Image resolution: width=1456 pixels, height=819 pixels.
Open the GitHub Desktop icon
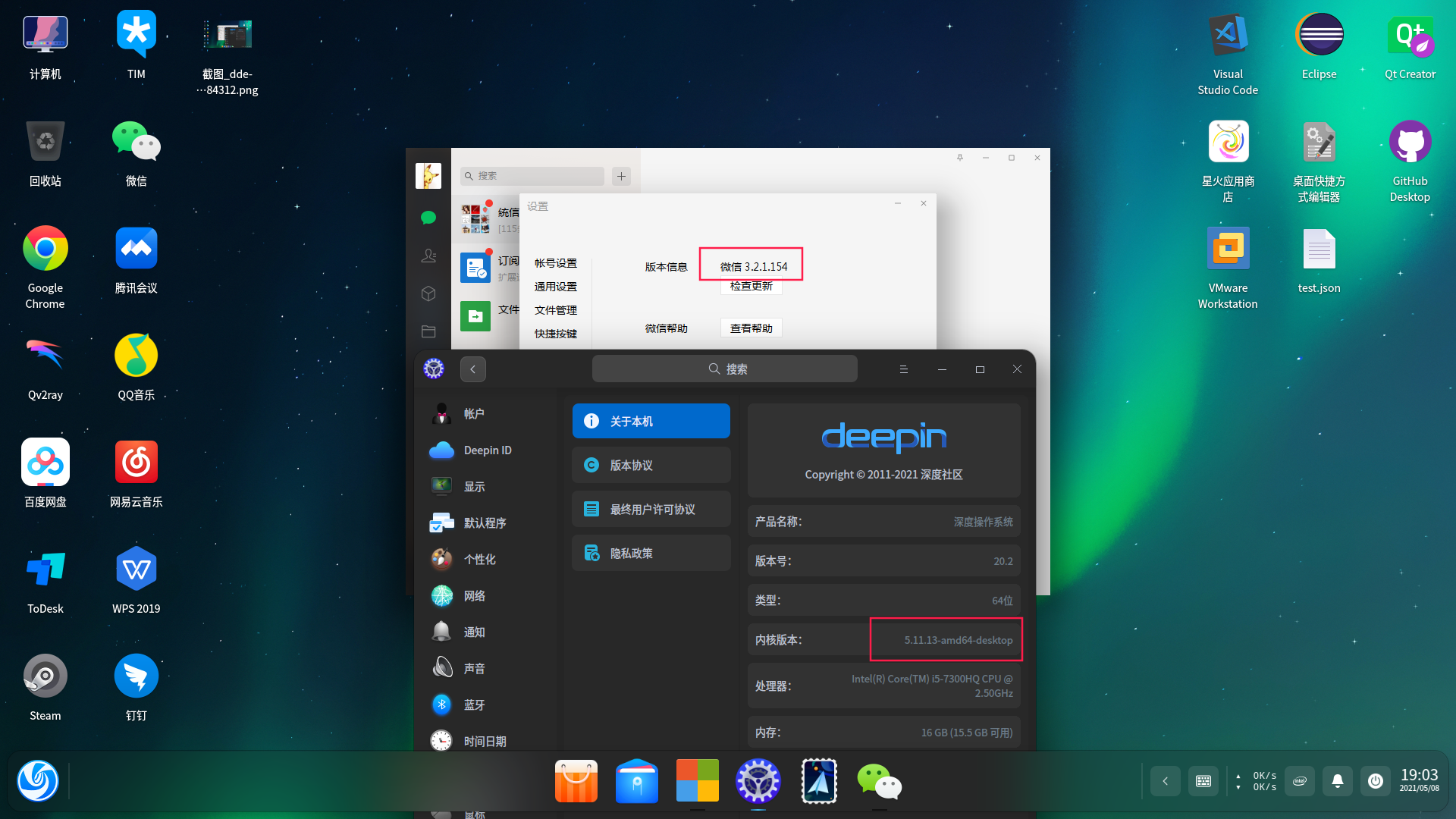[x=1410, y=143]
